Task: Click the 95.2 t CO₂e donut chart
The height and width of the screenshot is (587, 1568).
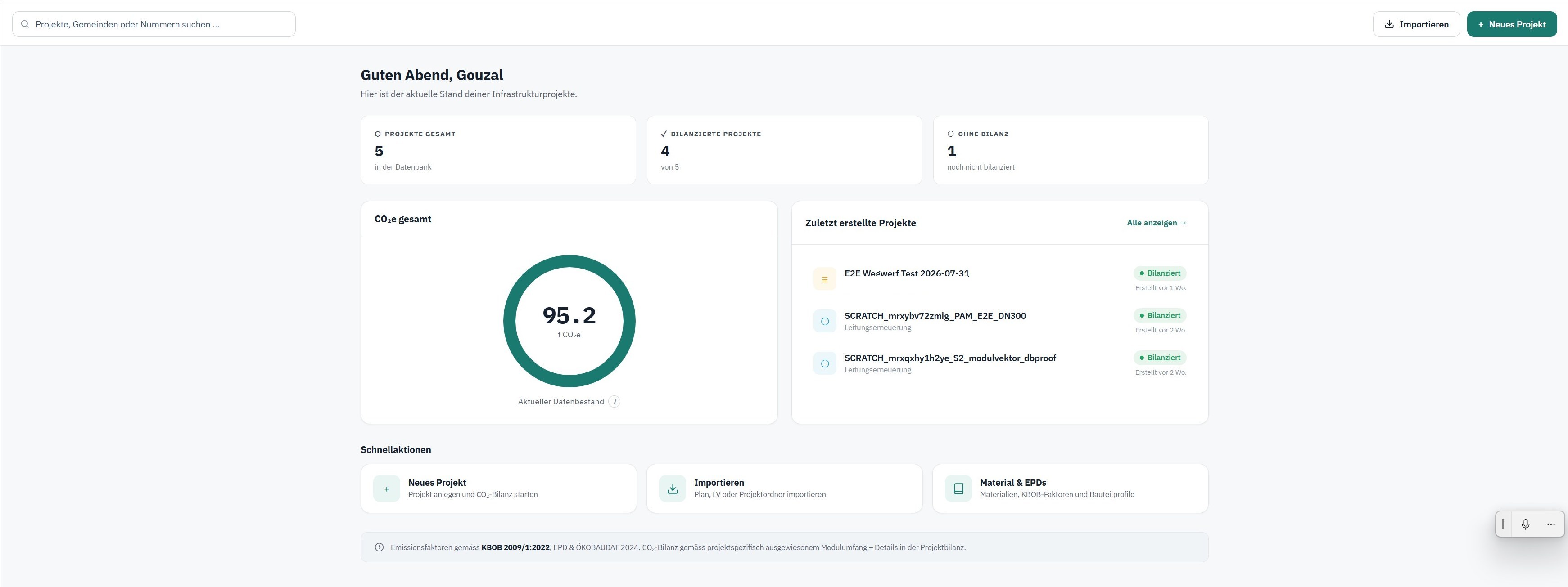Action: pyautogui.click(x=569, y=321)
